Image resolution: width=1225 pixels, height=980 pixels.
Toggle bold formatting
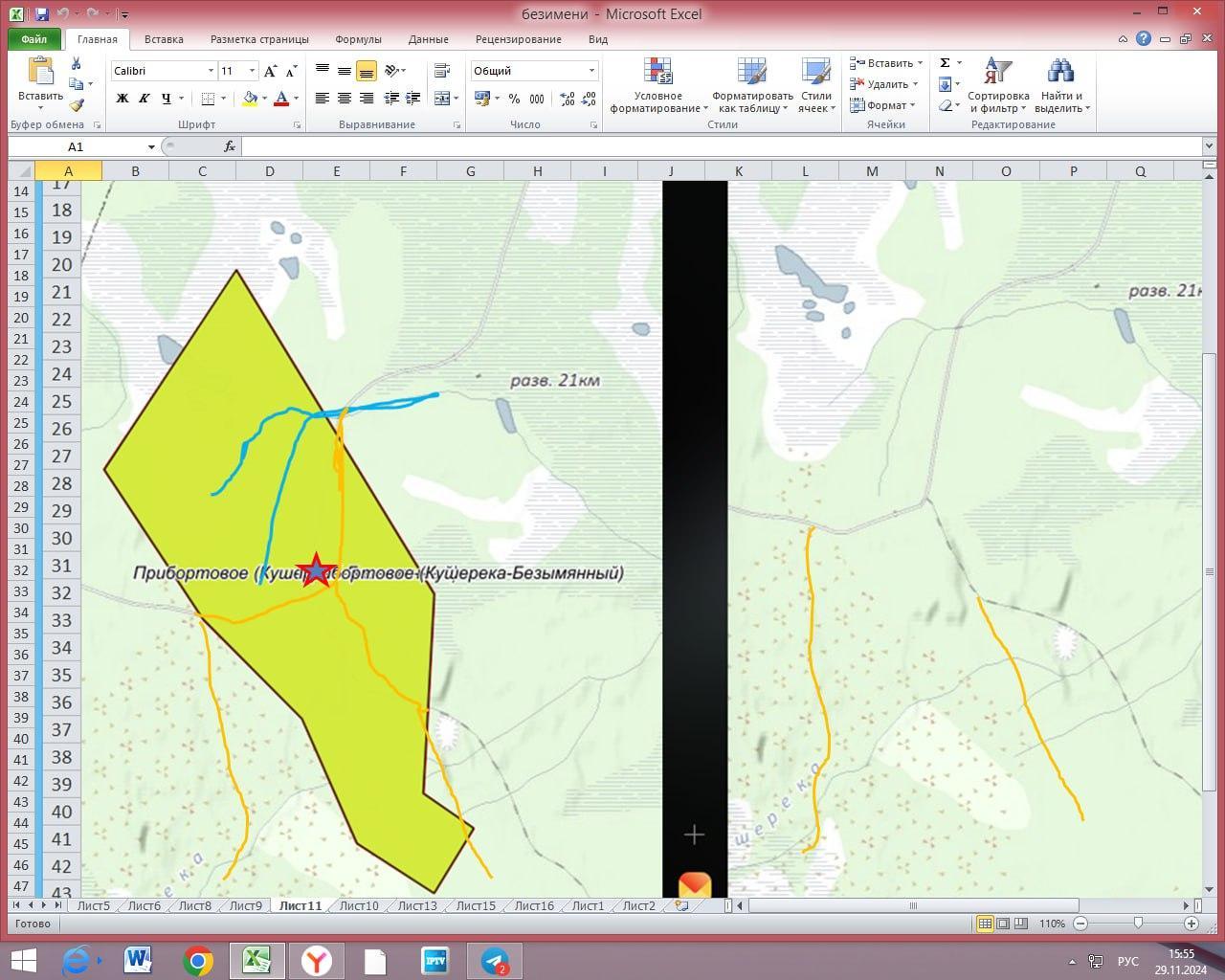pos(122,99)
